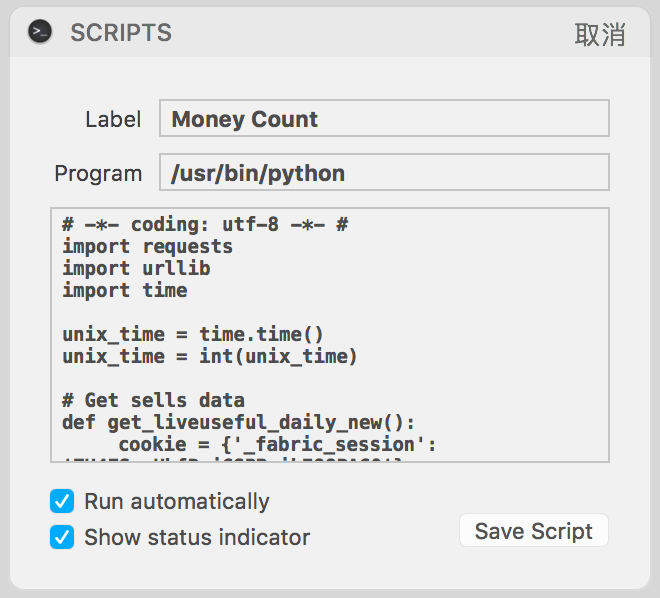
Task: Click the SCRIPTS header title
Action: [121, 33]
